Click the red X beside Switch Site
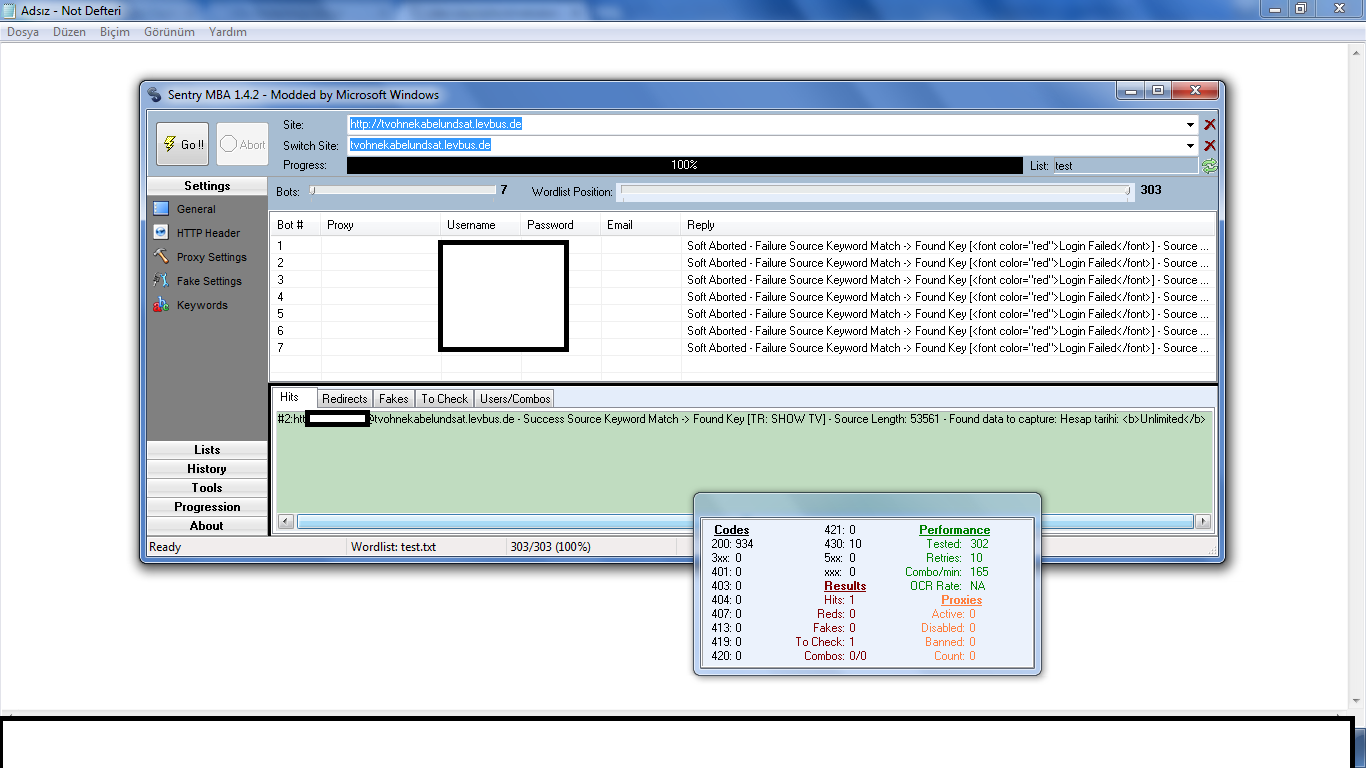This screenshot has width=1366, height=768. 1210,145
